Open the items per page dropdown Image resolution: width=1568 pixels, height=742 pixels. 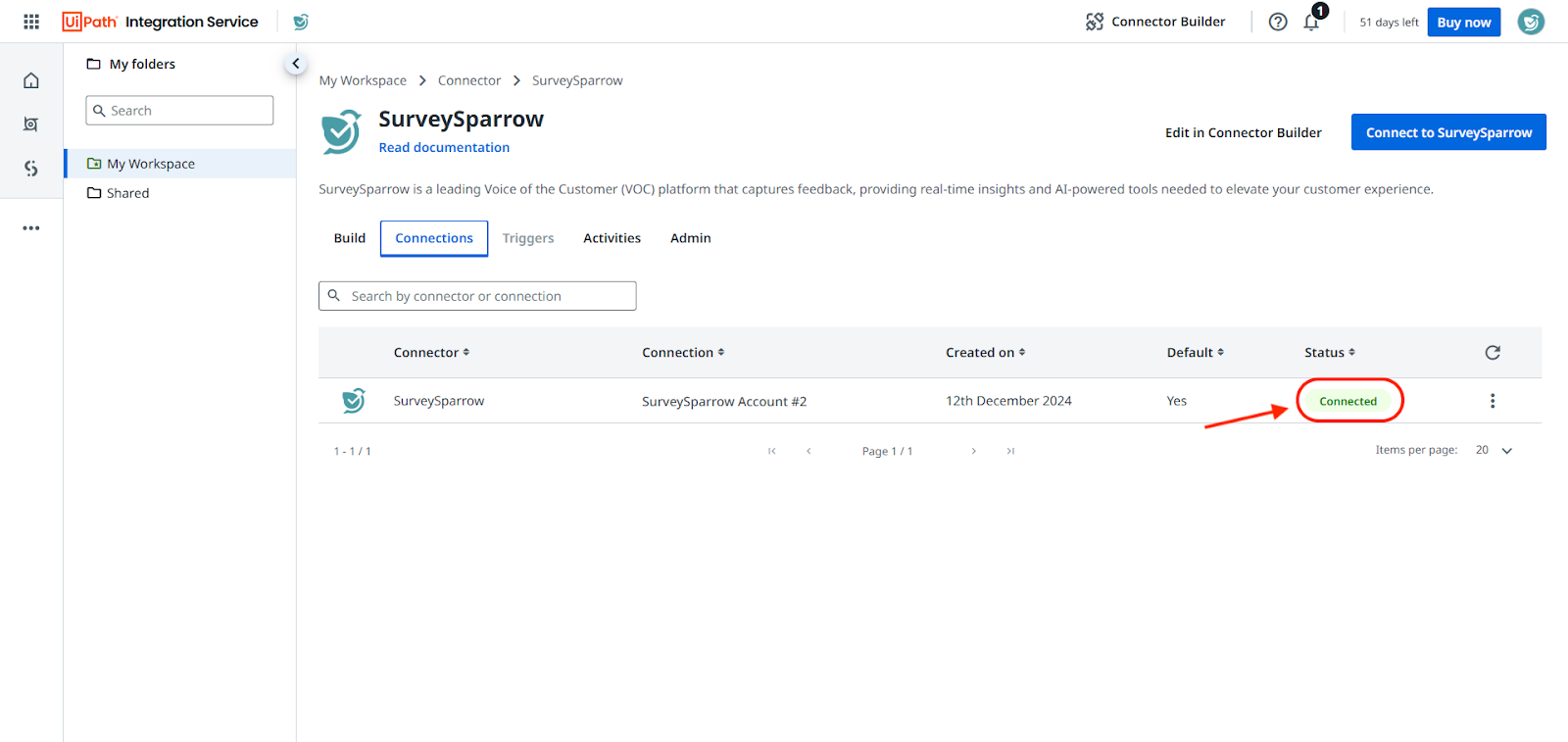pyautogui.click(x=1494, y=451)
